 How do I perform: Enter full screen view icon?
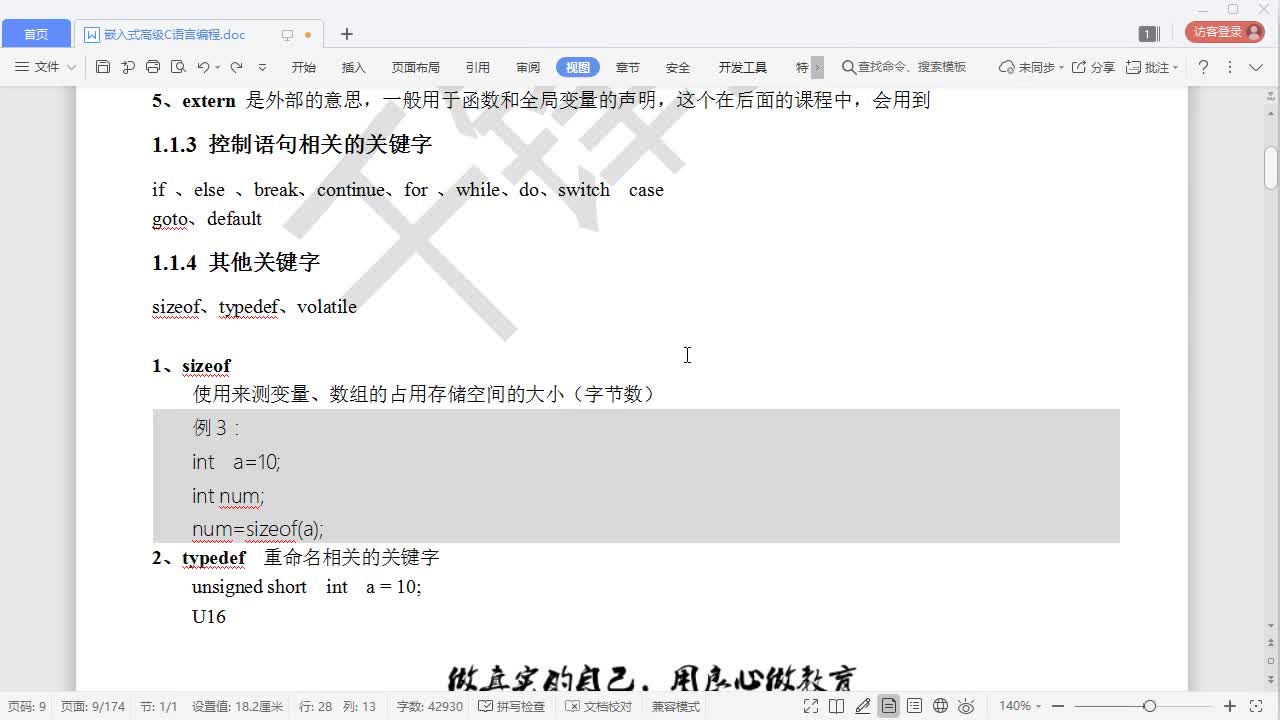click(x=811, y=706)
